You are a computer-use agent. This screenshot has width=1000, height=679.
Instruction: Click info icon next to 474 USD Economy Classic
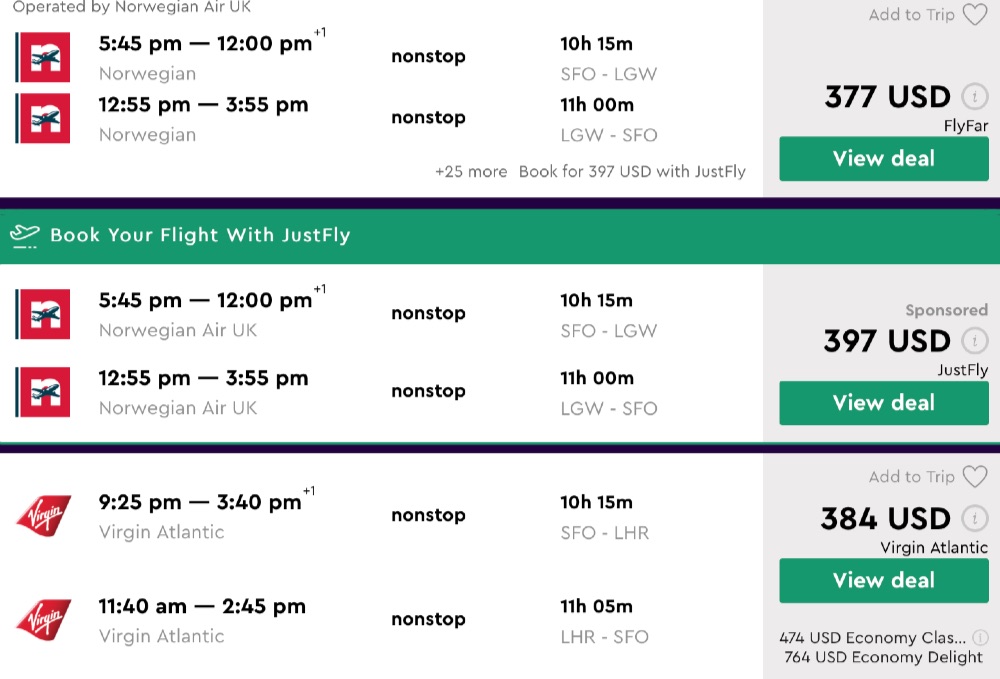pos(980,638)
